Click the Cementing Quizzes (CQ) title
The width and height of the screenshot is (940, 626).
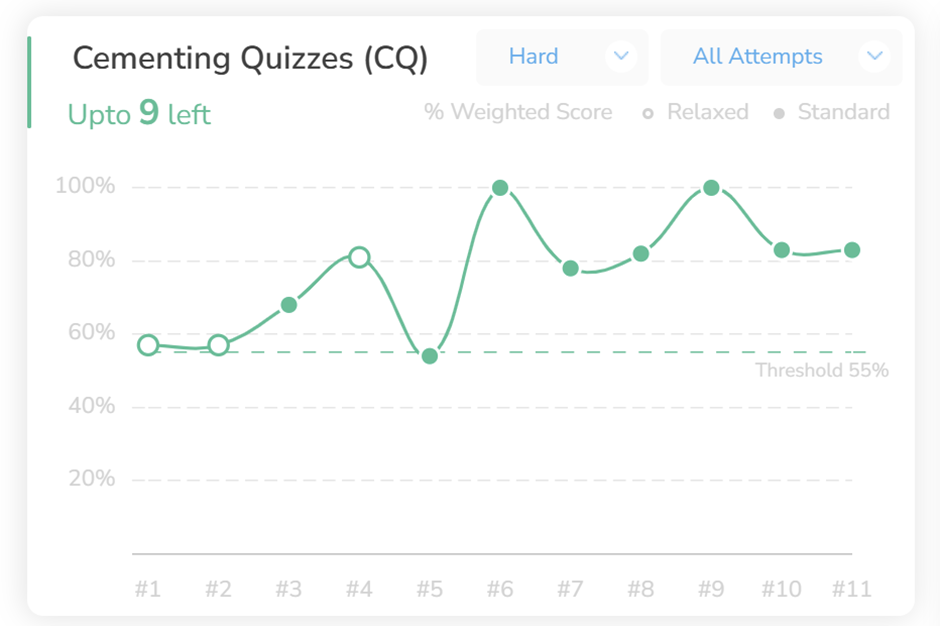(x=250, y=58)
